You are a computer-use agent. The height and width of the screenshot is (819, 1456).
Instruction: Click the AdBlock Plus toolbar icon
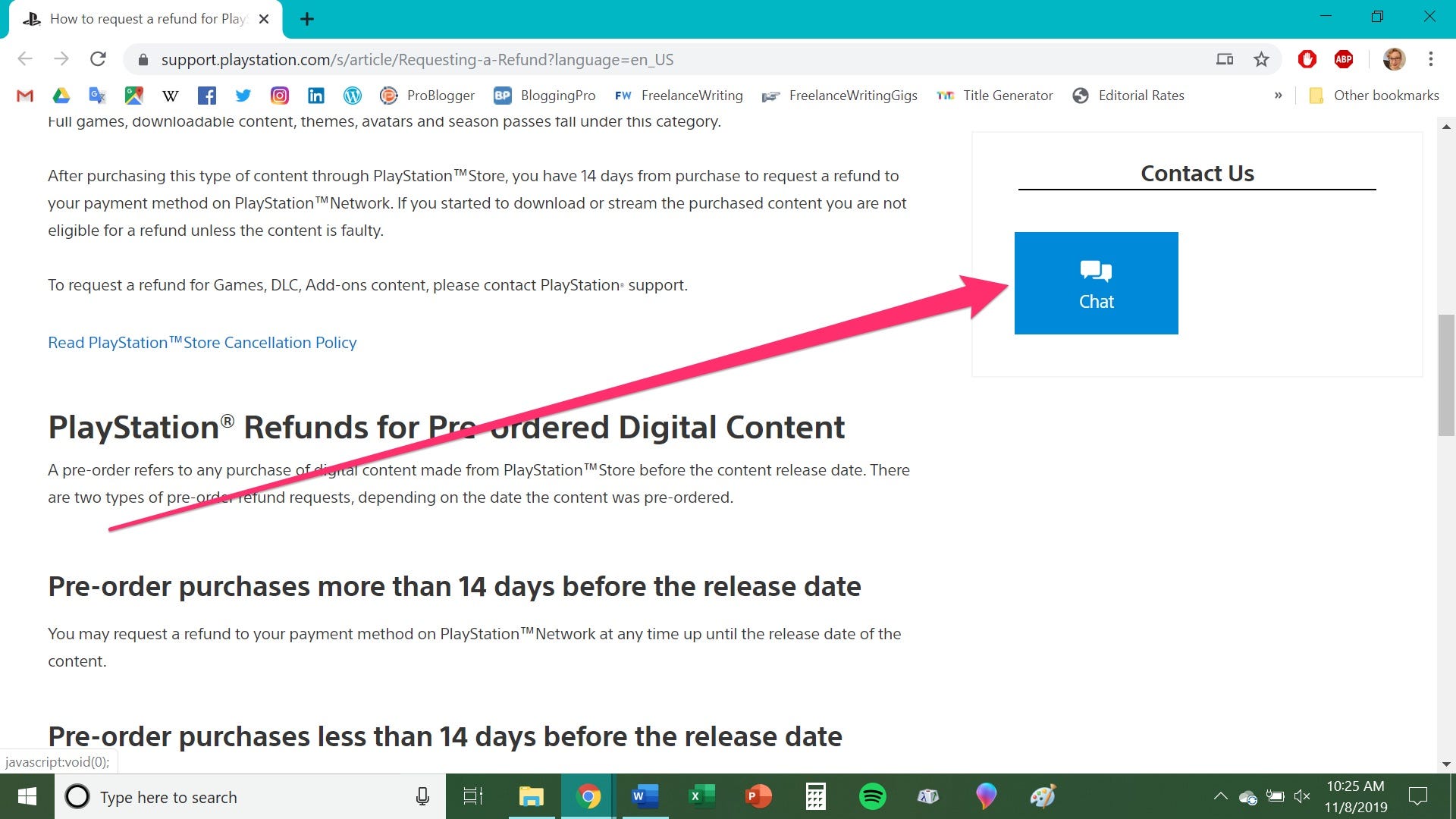pos(1344,58)
